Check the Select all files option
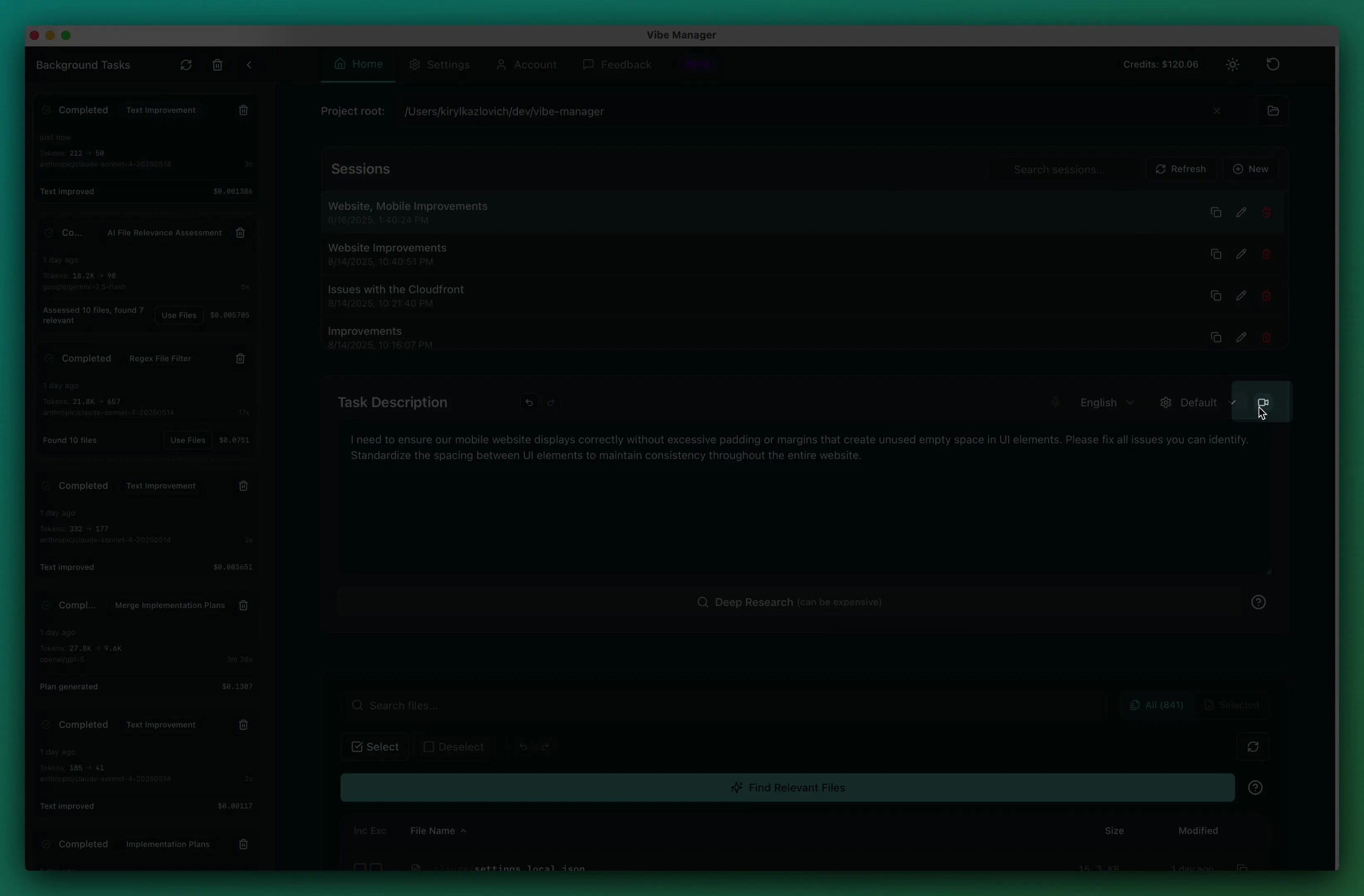Viewport: 1364px width, 896px height. 375,747
